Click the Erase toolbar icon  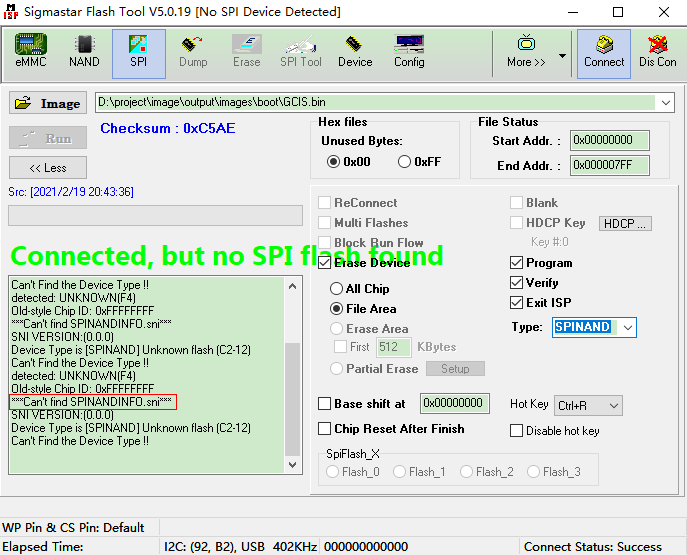(247, 53)
